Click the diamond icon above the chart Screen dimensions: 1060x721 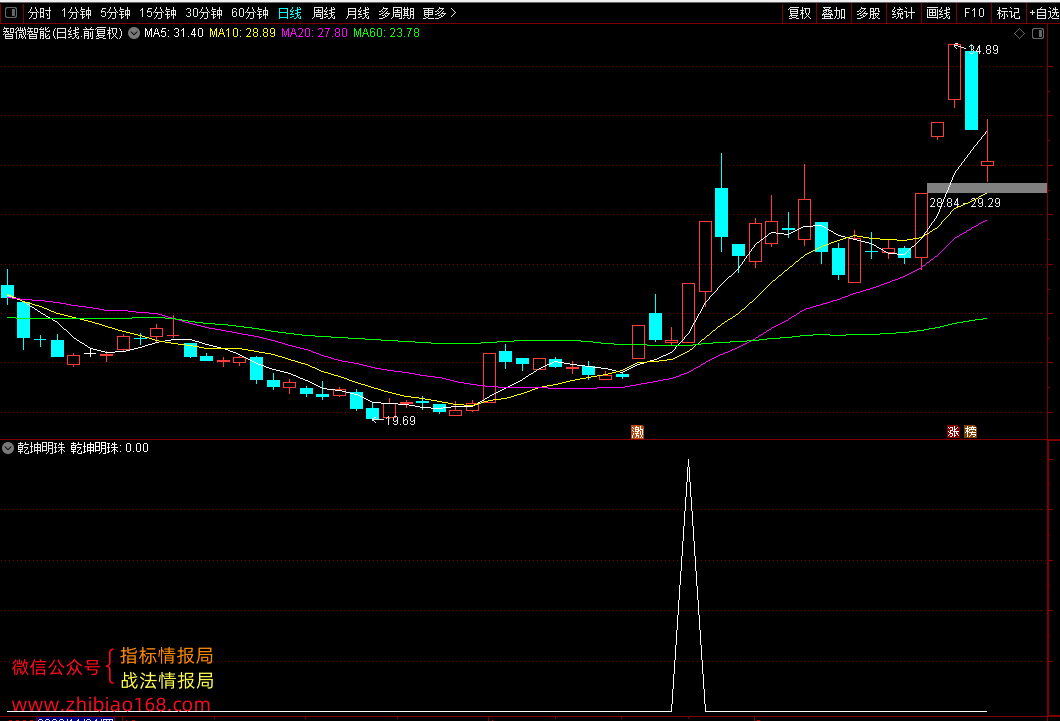tap(1019, 33)
